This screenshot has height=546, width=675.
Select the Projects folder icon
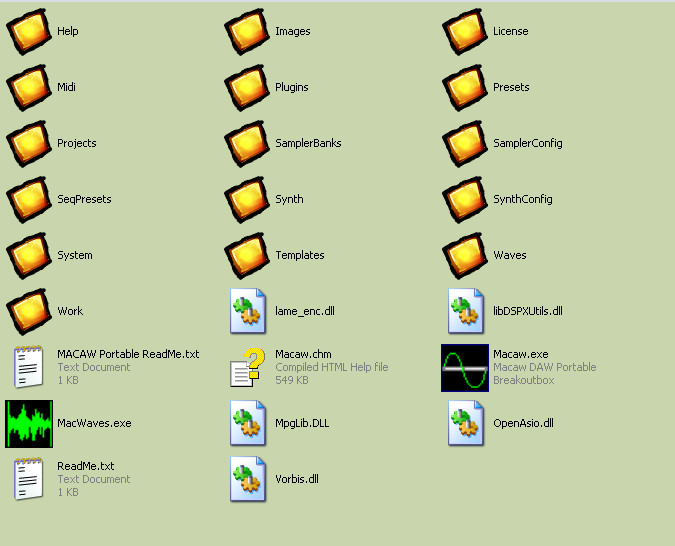29,143
